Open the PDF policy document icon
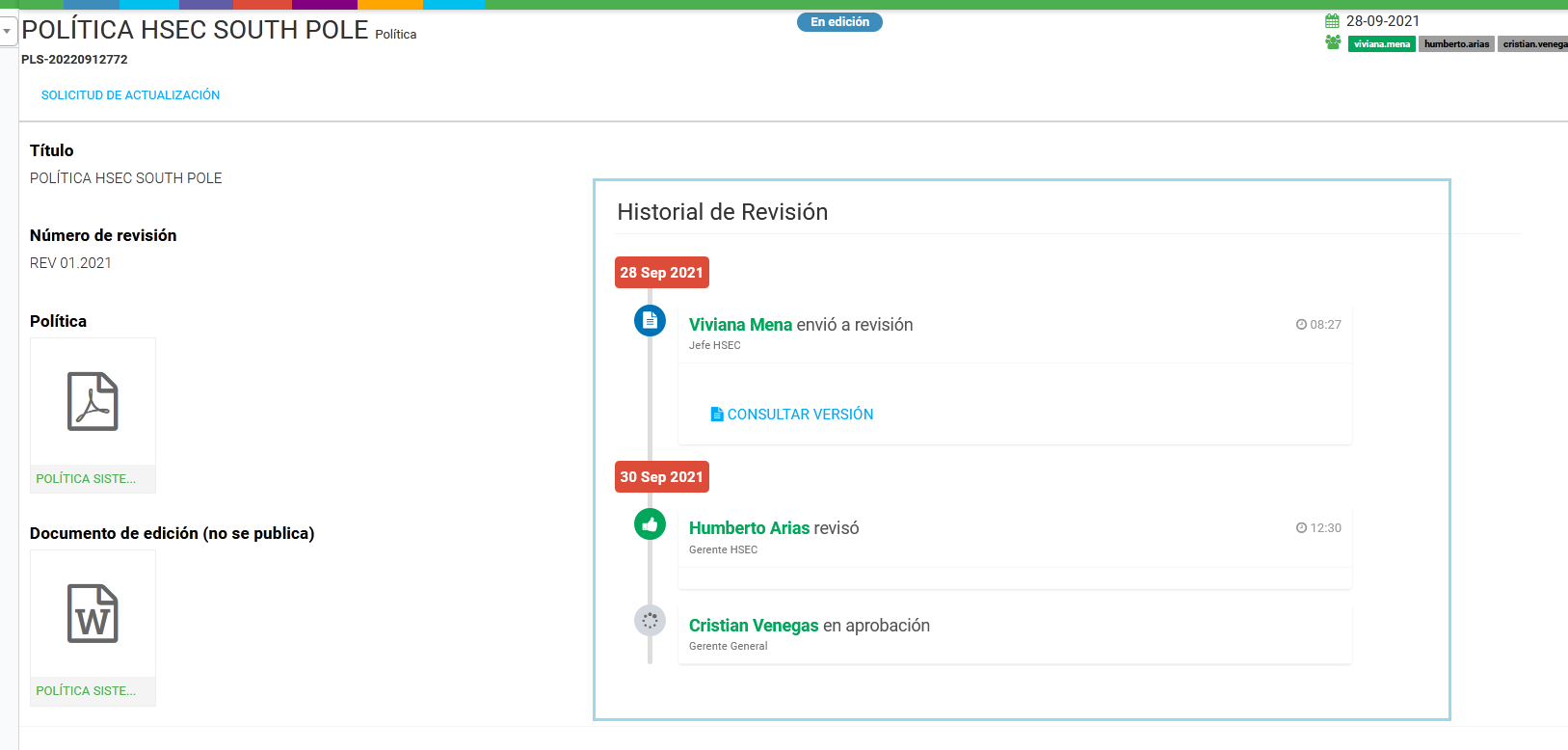The image size is (1568, 750). (x=93, y=401)
